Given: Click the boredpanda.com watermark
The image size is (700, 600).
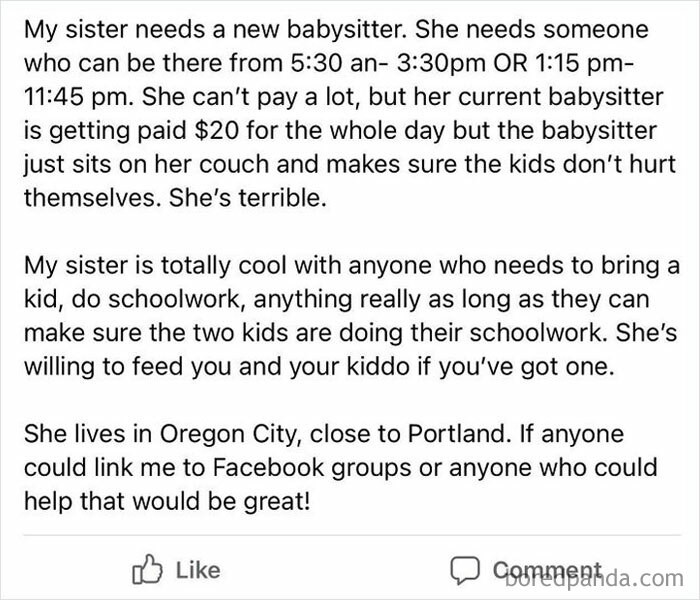Looking at the screenshot, I should 595,579.
